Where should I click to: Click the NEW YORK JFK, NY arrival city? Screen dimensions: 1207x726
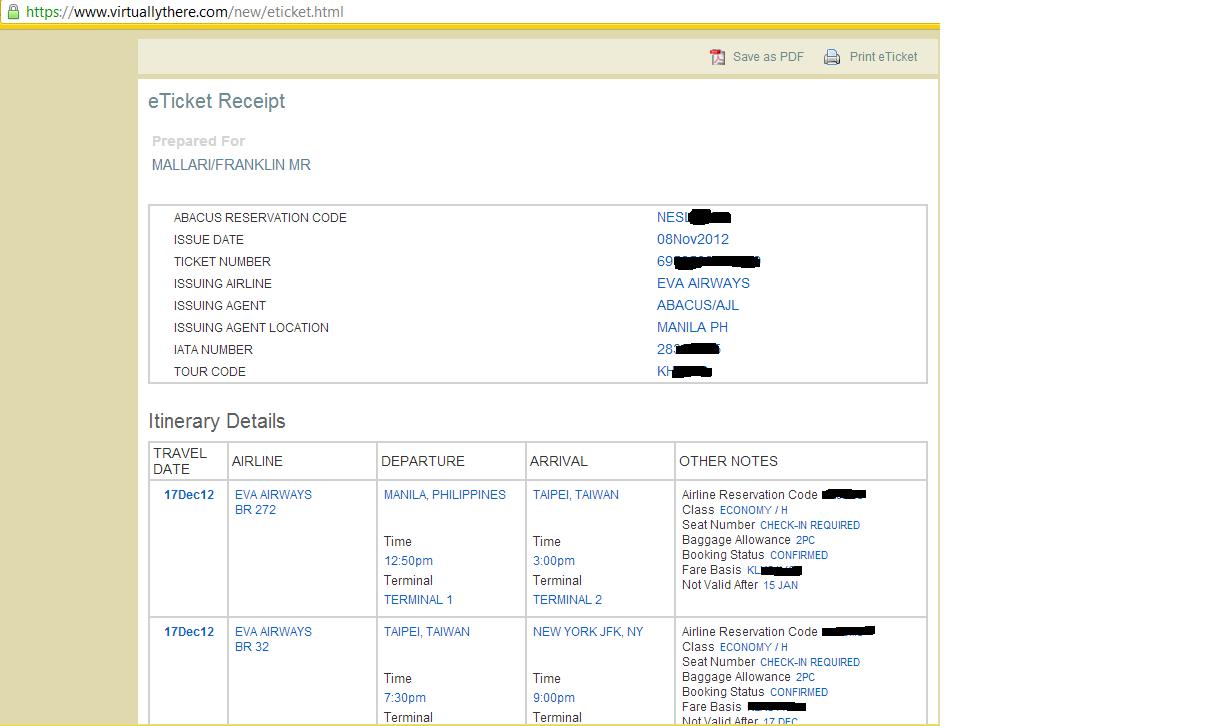(x=588, y=632)
